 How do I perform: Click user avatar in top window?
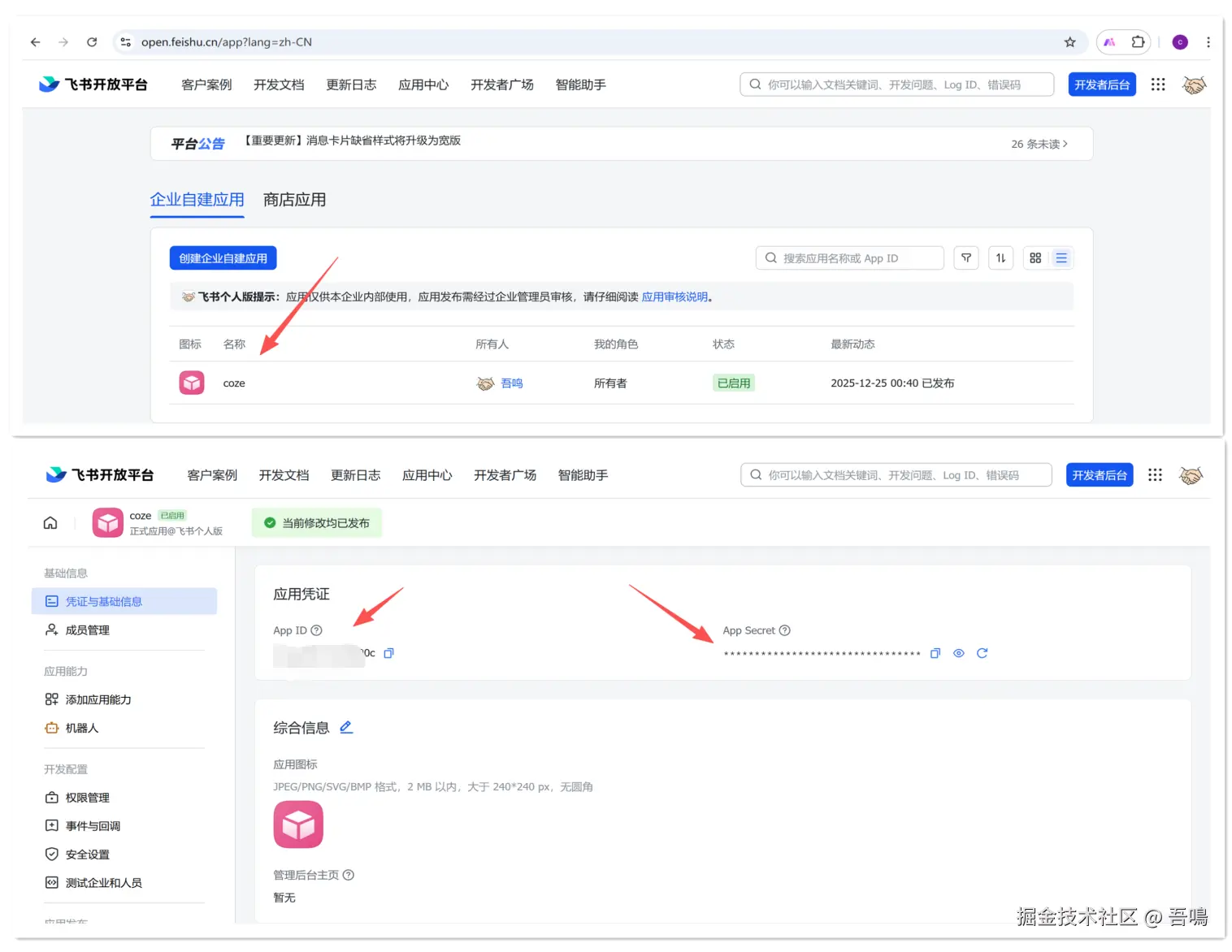[1194, 84]
